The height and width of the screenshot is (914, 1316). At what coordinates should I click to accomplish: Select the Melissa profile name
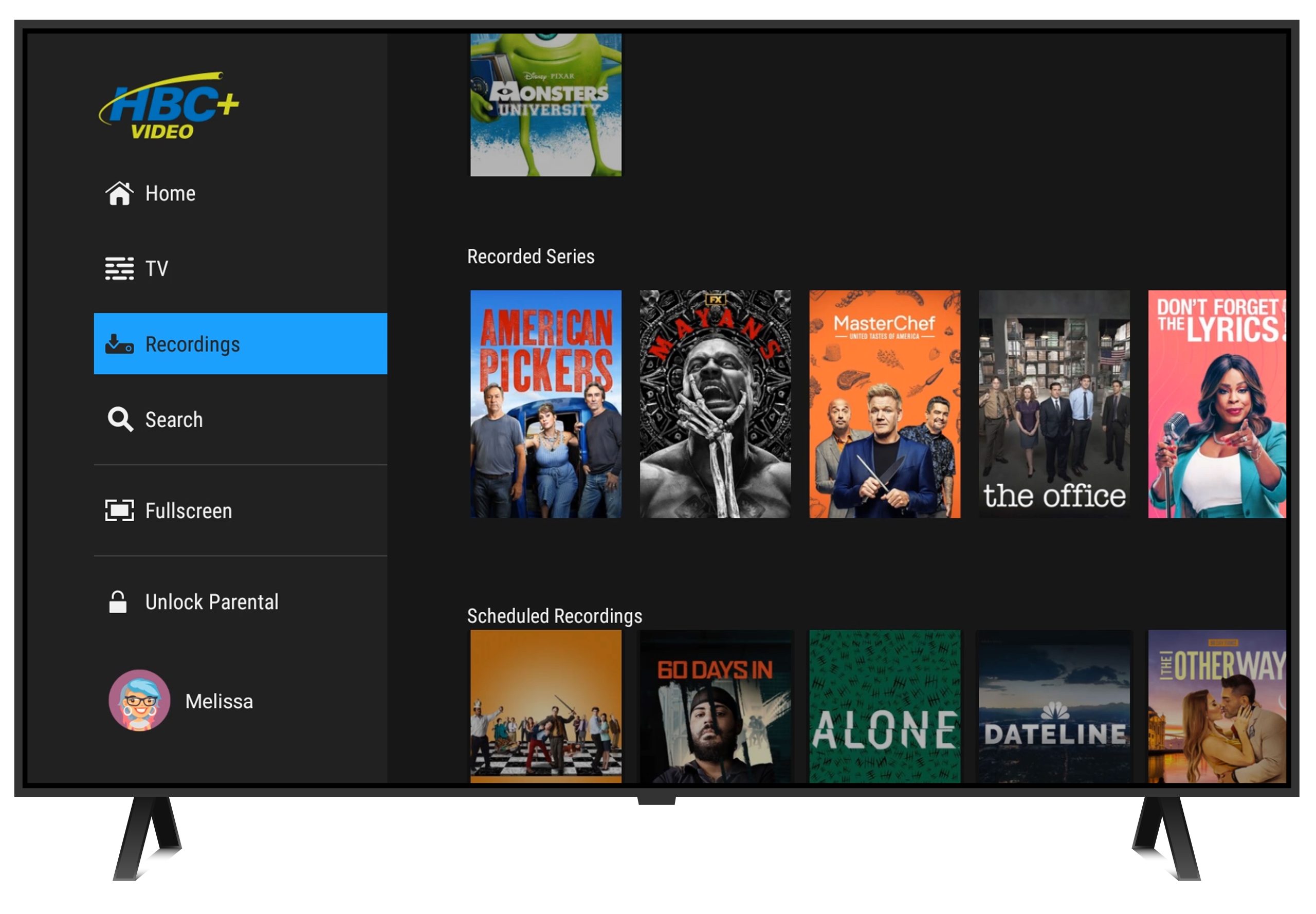219,702
